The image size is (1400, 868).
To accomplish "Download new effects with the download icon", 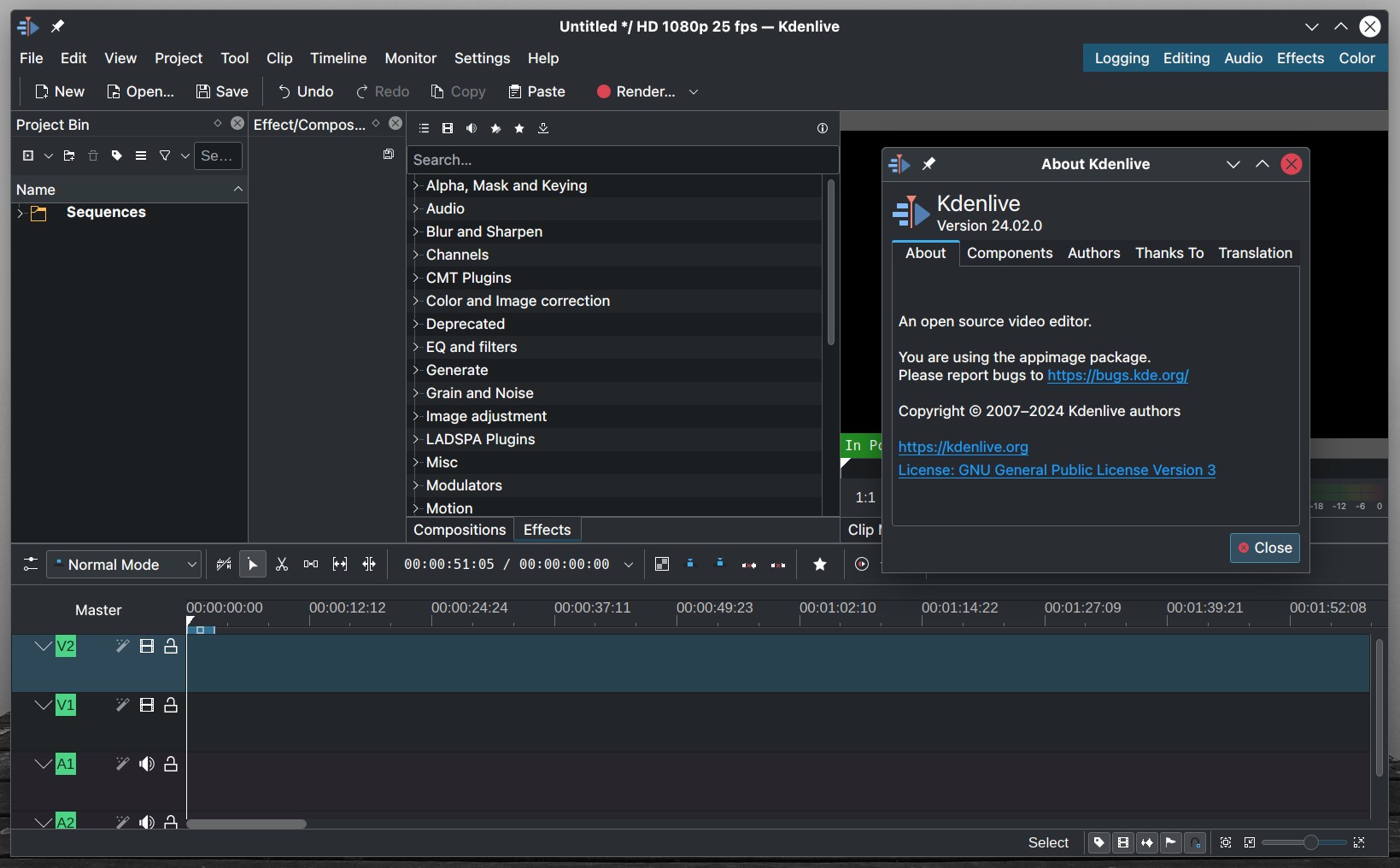I will coord(543,128).
